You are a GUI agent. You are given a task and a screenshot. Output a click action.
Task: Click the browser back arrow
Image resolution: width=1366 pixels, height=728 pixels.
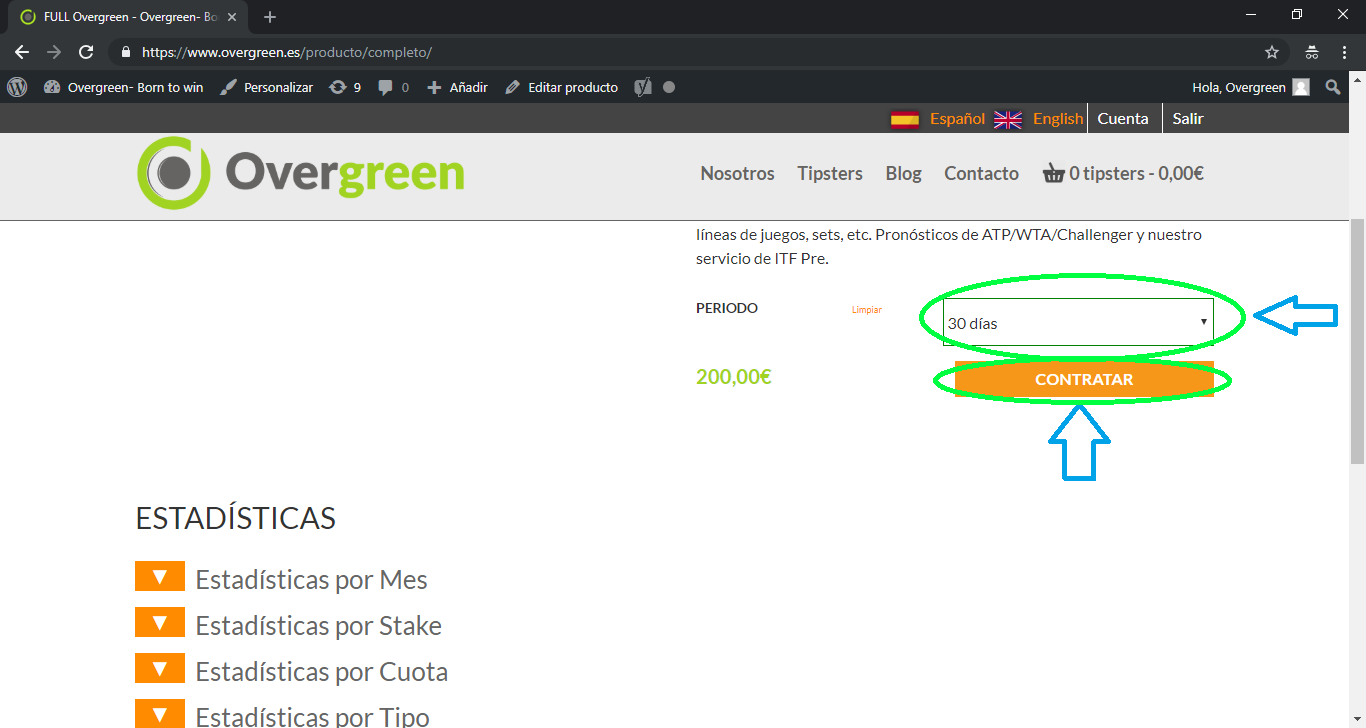(x=22, y=52)
